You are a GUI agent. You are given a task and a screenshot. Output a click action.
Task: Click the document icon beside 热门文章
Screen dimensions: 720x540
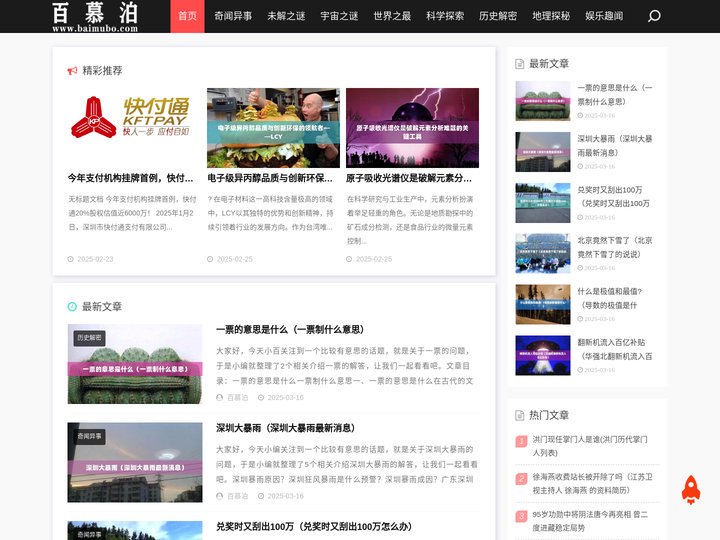(x=519, y=415)
